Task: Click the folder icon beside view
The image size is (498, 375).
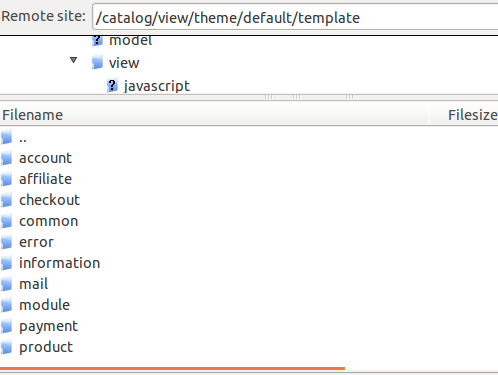Action: tap(97, 62)
